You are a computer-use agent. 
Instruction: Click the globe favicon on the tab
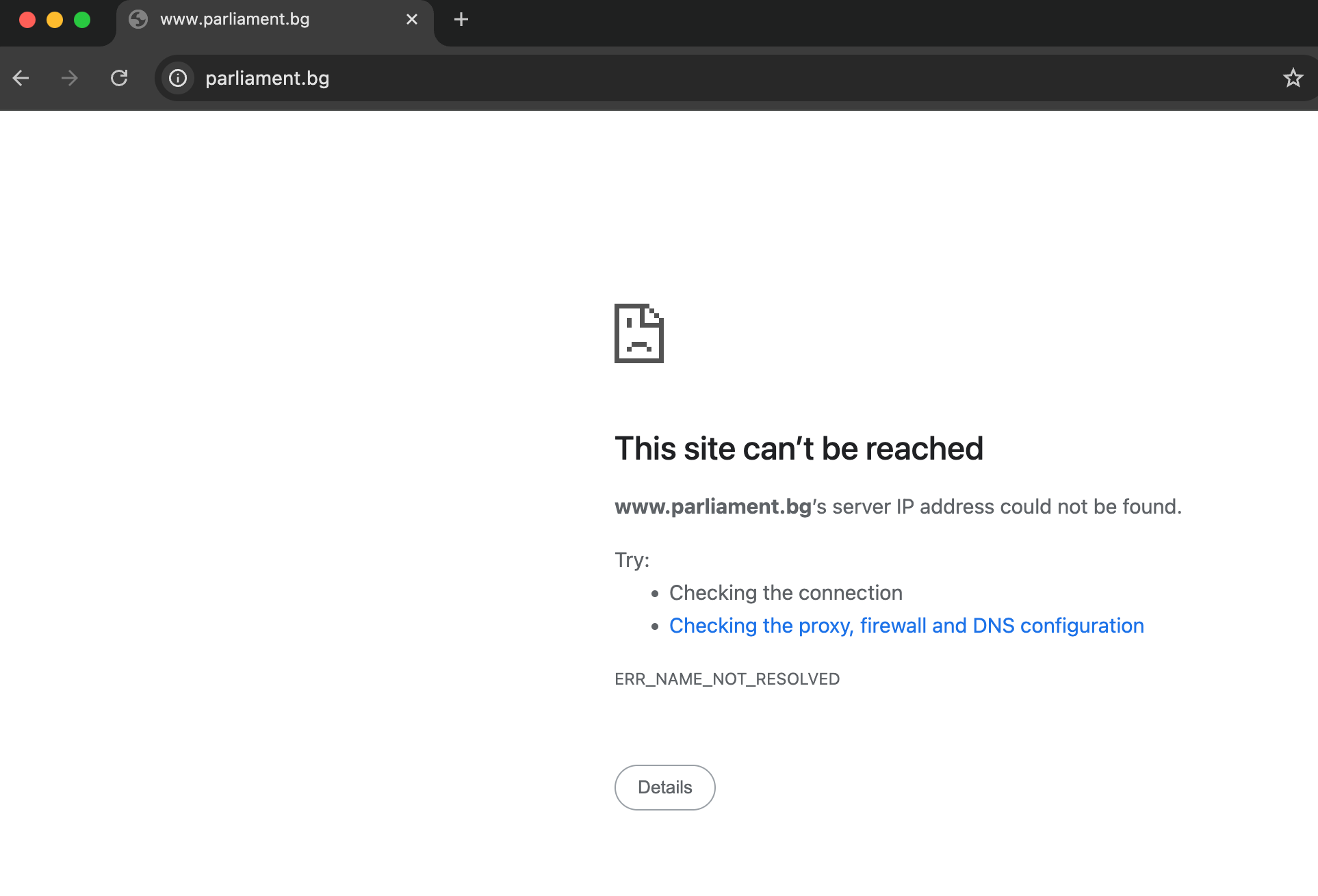[138, 19]
